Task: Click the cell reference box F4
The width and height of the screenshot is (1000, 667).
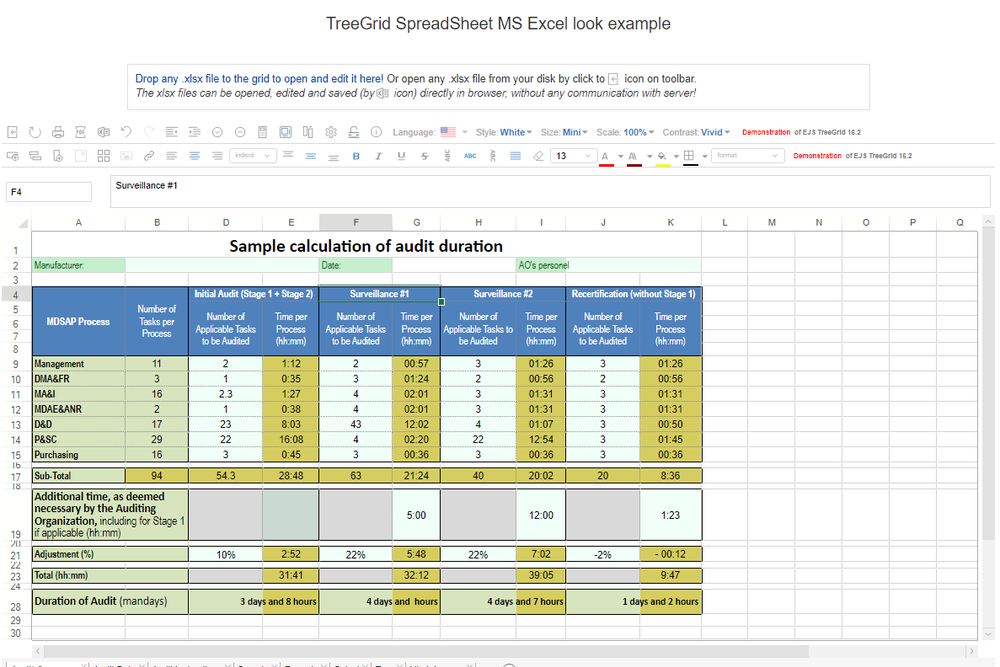Action: point(49,191)
